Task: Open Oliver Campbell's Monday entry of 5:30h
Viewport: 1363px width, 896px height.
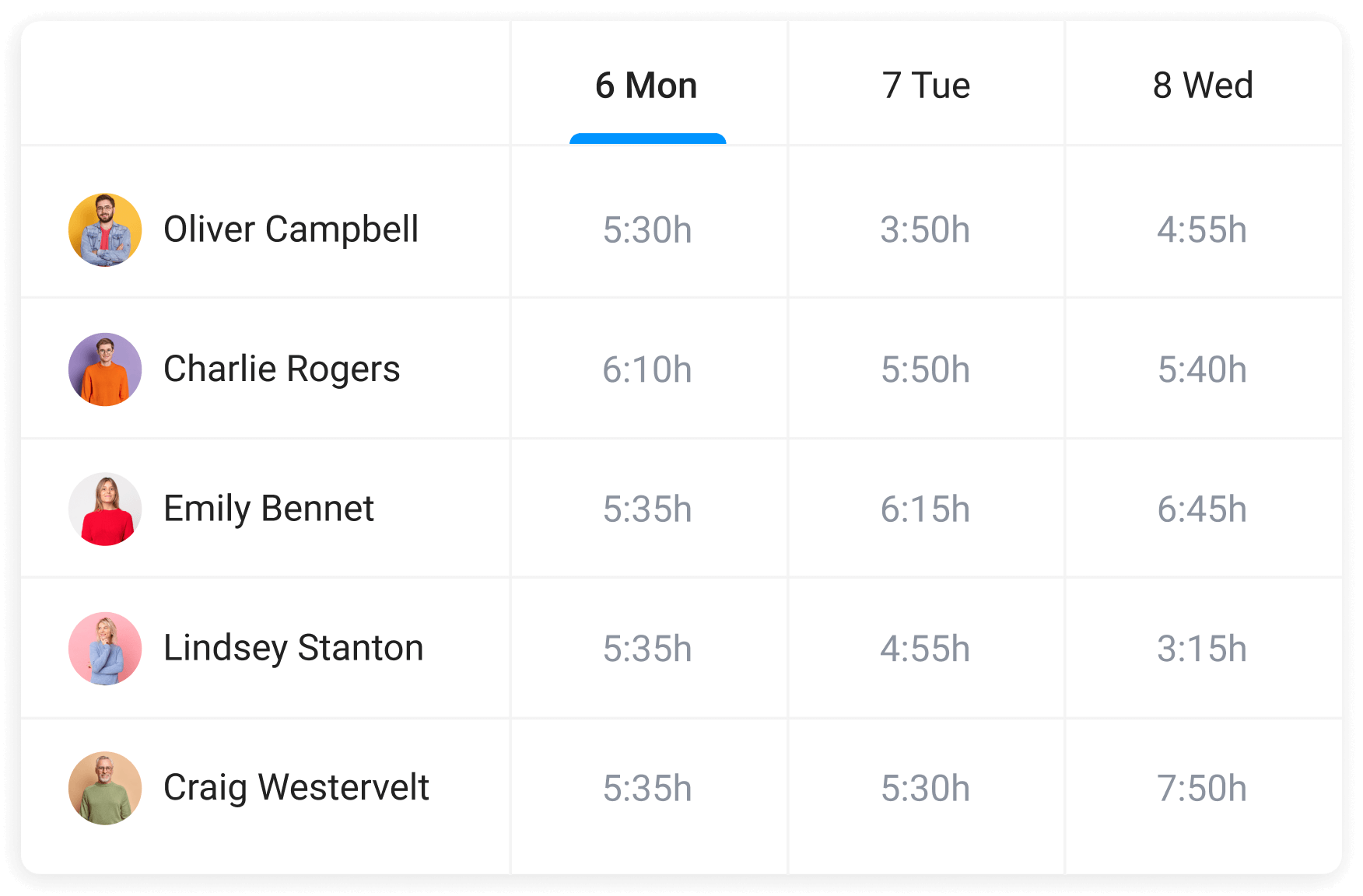Action: pyautogui.click(x=649, y=229)
